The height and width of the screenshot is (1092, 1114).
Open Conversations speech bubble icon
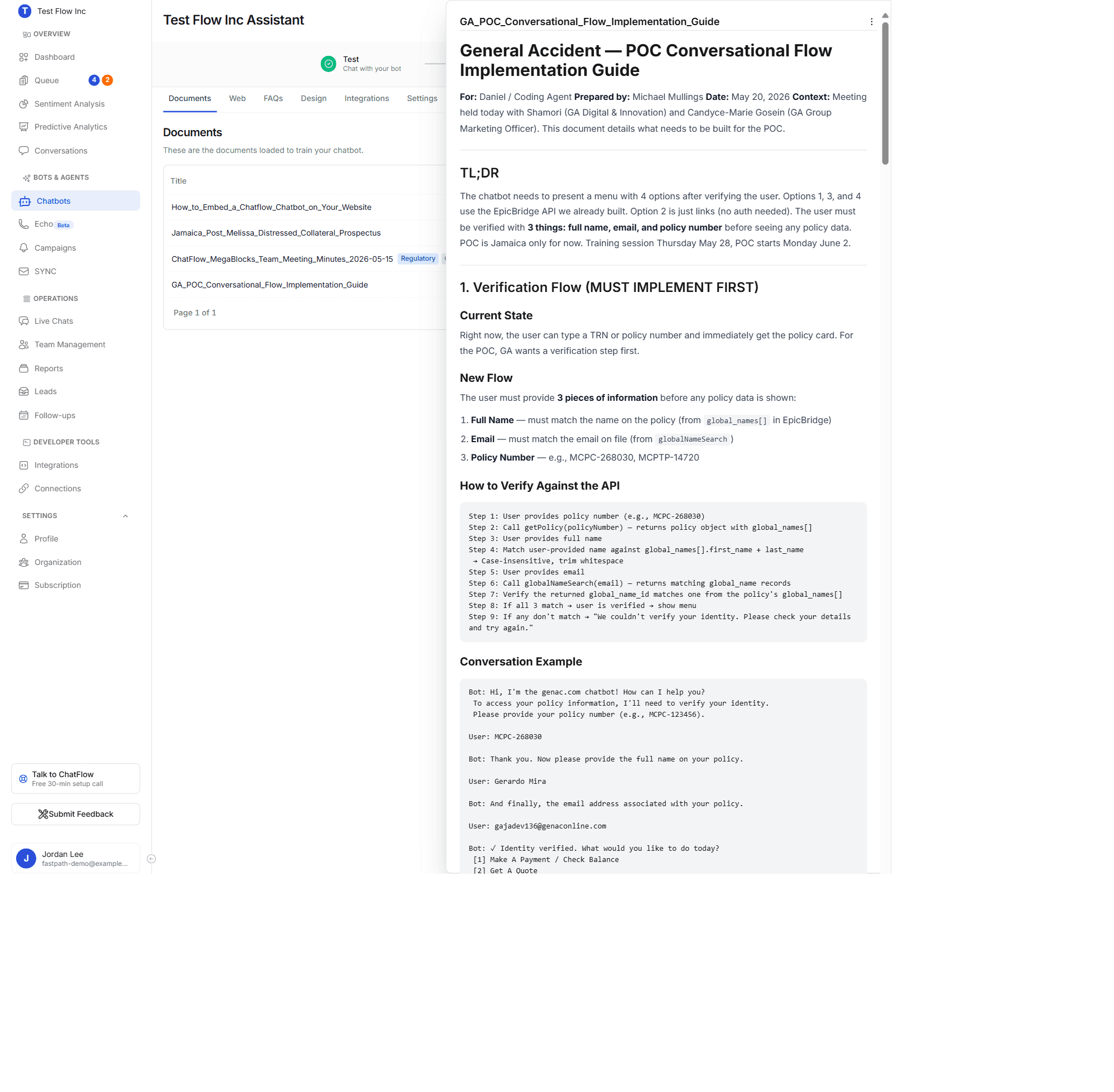click(23, 151)
